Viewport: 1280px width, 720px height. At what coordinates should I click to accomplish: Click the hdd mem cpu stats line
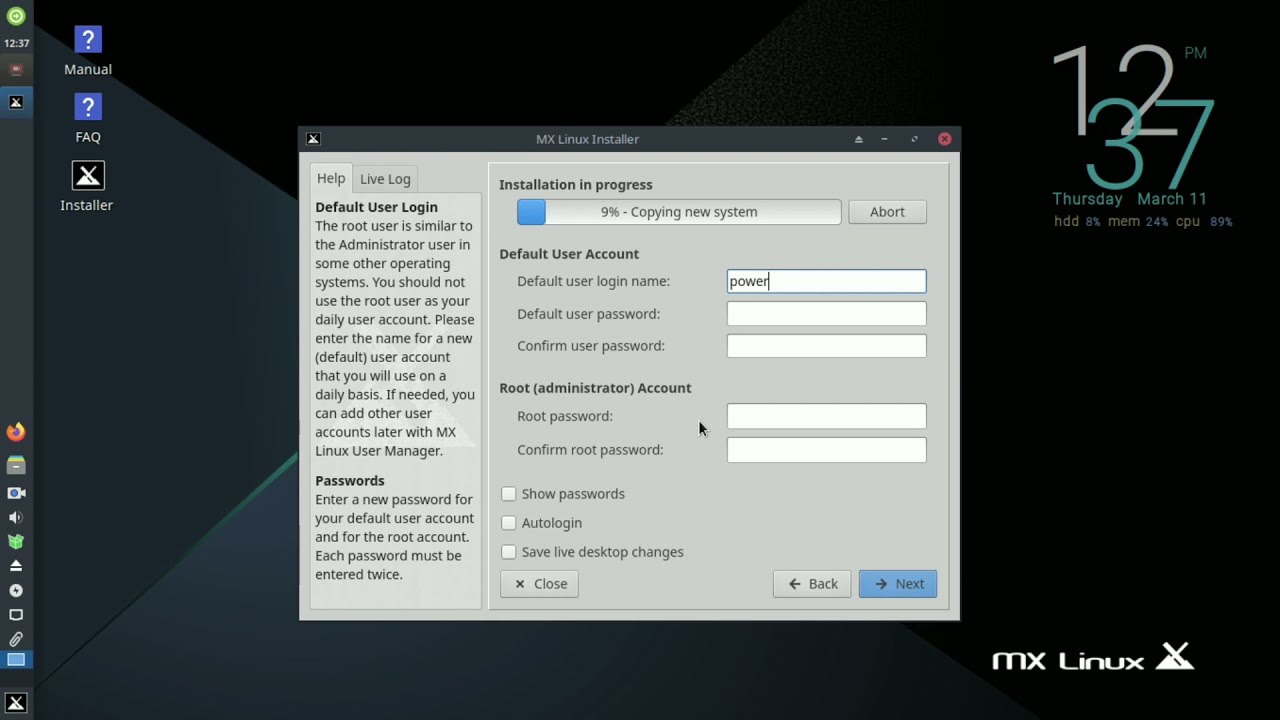(1143, 222)
